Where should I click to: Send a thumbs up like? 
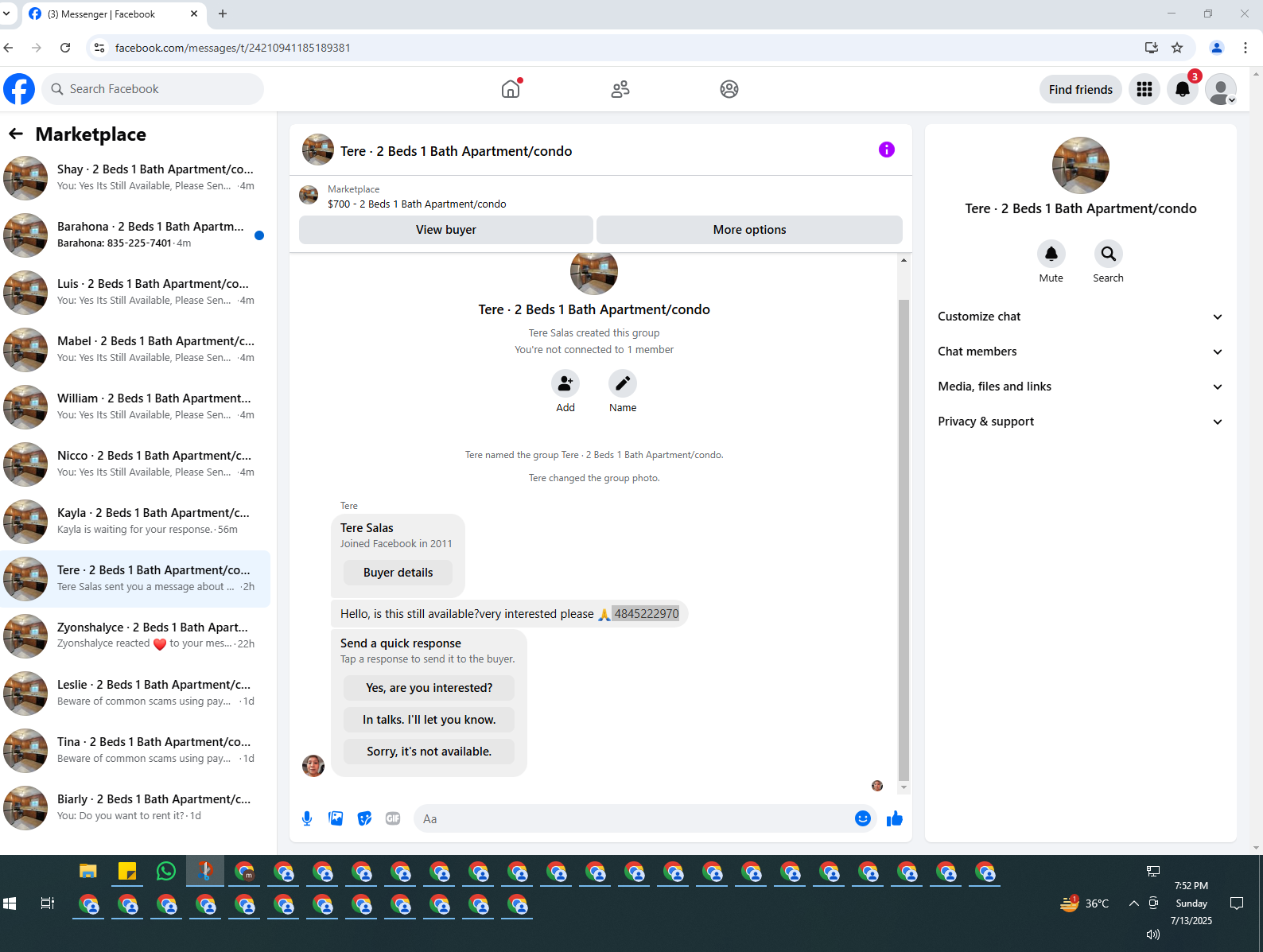[x=895, y=818]
